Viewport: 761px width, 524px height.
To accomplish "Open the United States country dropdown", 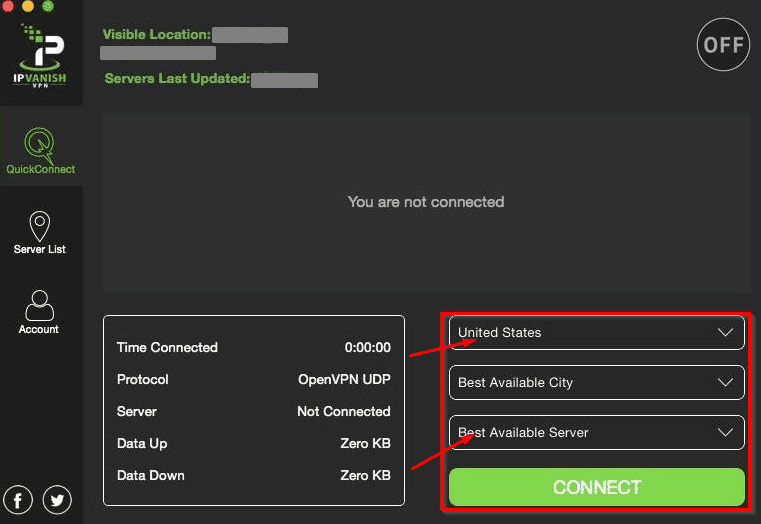I will click(596, 333).
